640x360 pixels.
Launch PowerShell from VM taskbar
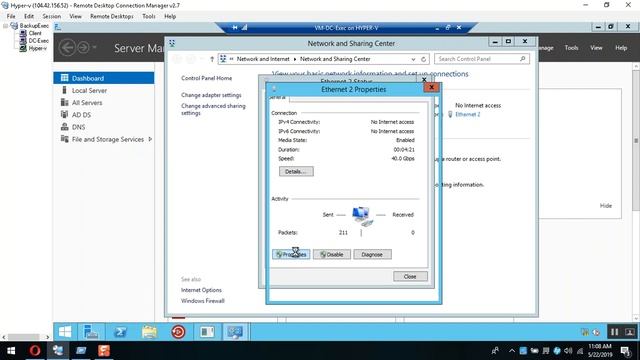click(120, 332)
